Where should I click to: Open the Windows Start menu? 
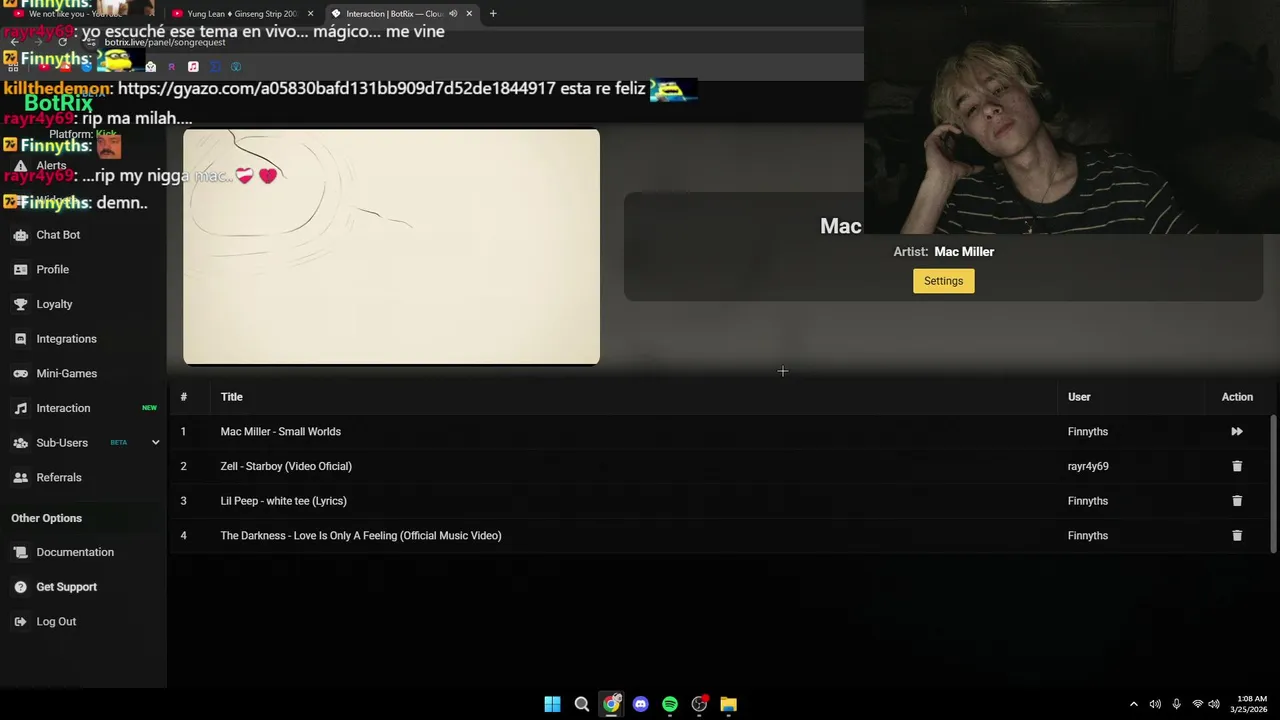[x=552, y=704]
